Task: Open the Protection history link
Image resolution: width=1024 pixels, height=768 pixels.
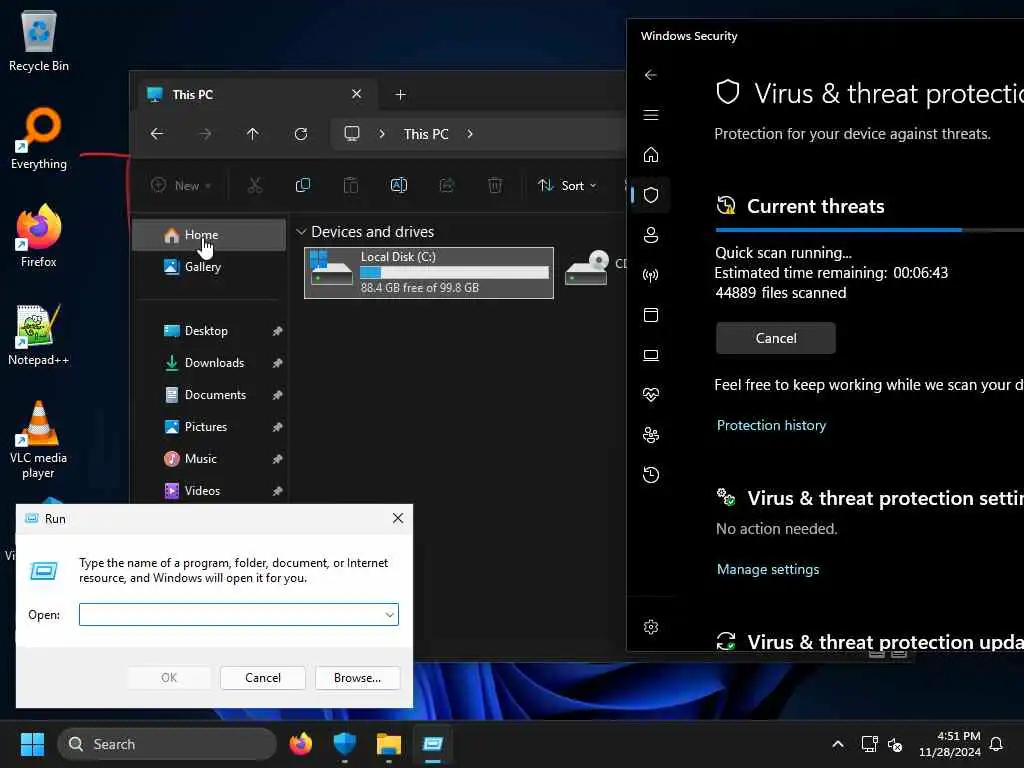Action: click(771, 425)
